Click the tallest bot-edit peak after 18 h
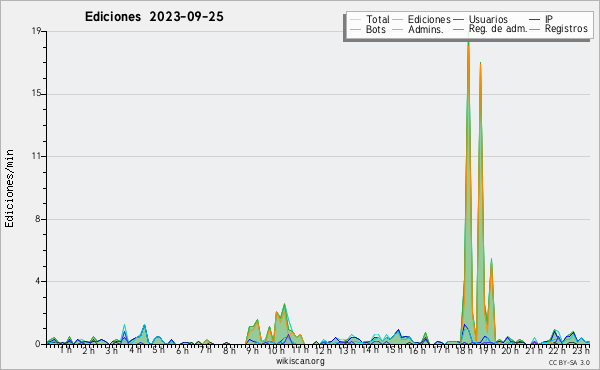 click(468, 46)
